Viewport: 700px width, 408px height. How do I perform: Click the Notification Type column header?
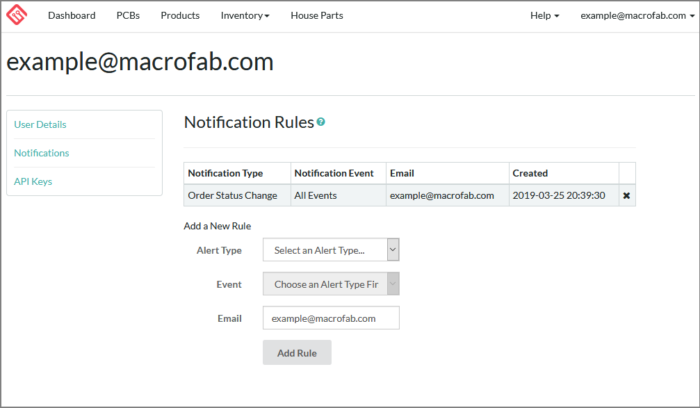225,173
